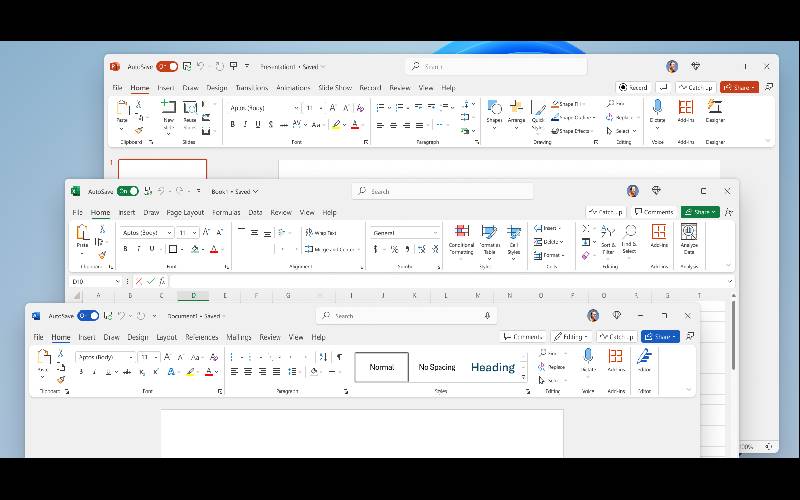Image resolution: width=800 pixels, height=500 pixels.
Task: Open the Editing mode dropdown in Word
Action: (571, 337)
